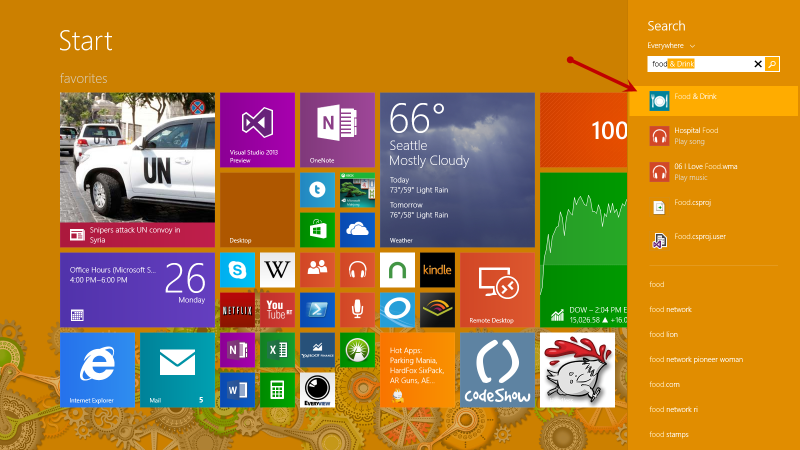The height and width of the screenshot is (450, 800).
Task: Open the Excel tile
Action: 277,349
